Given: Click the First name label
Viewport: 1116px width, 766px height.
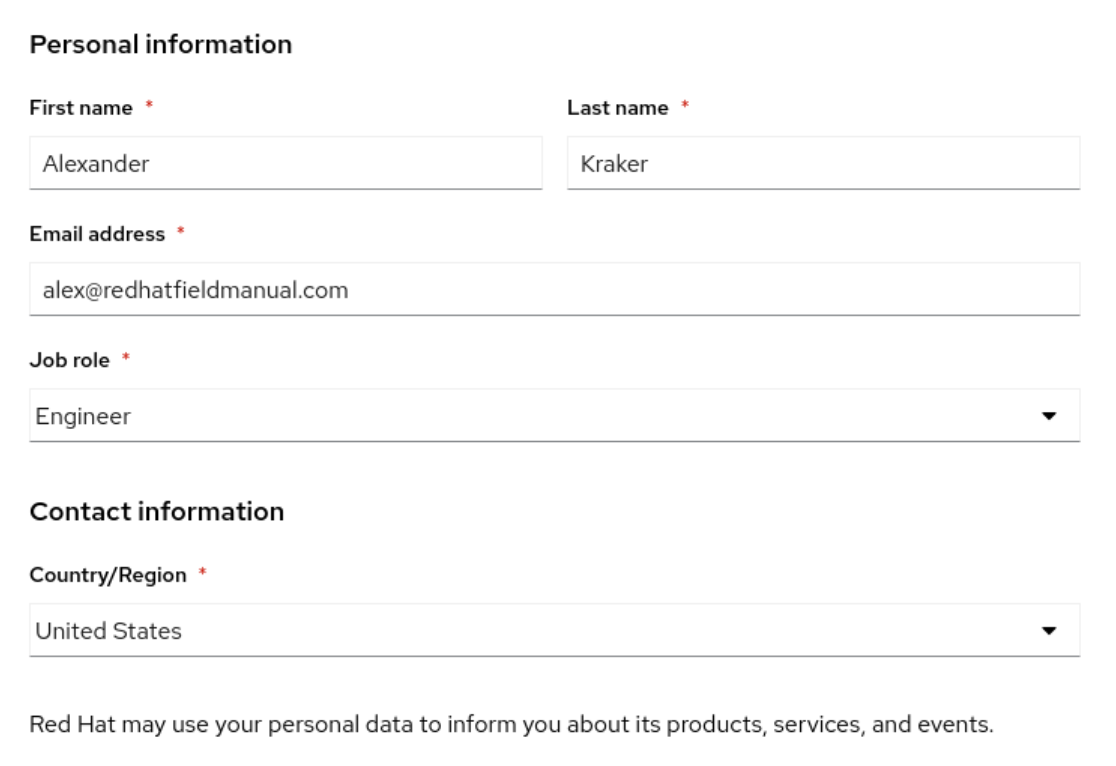Looking at the screenshot, I should click(x=81, y=108).
